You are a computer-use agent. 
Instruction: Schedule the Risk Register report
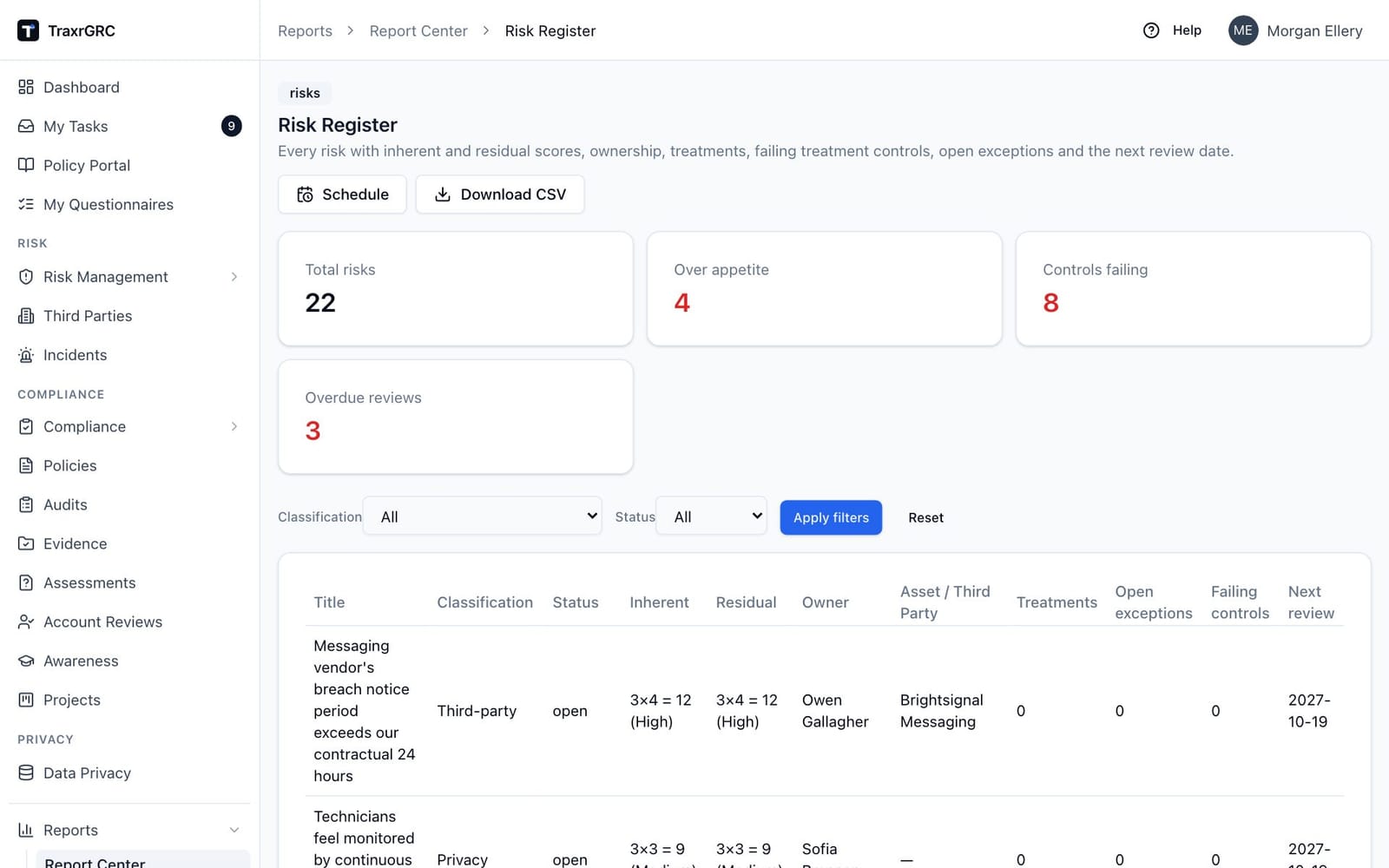(342, 194)
